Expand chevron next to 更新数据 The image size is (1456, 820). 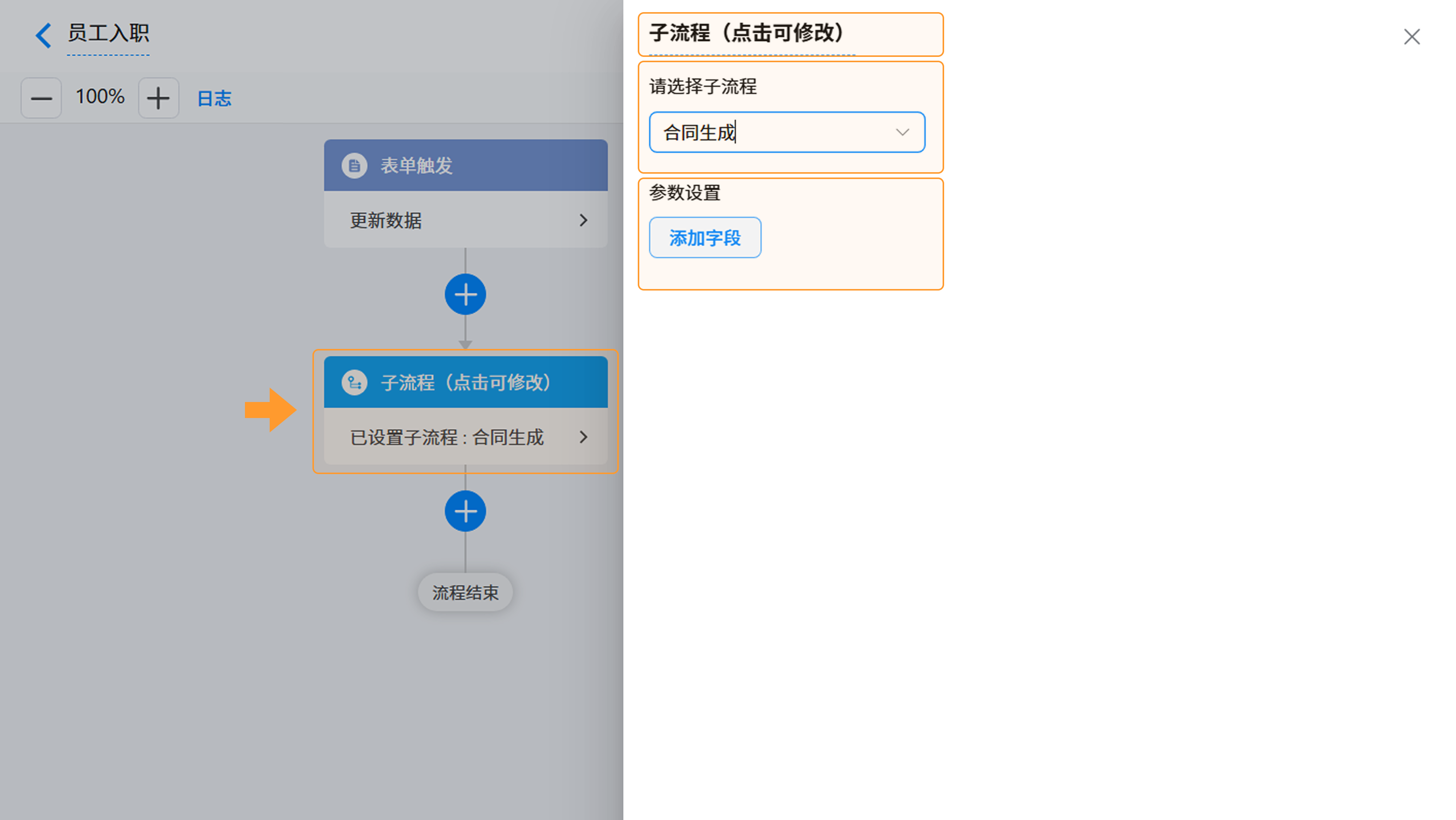[583, 220]
